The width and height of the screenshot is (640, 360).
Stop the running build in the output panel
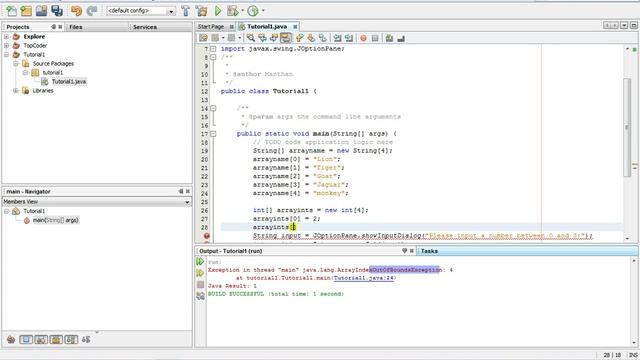coord(200,284)
